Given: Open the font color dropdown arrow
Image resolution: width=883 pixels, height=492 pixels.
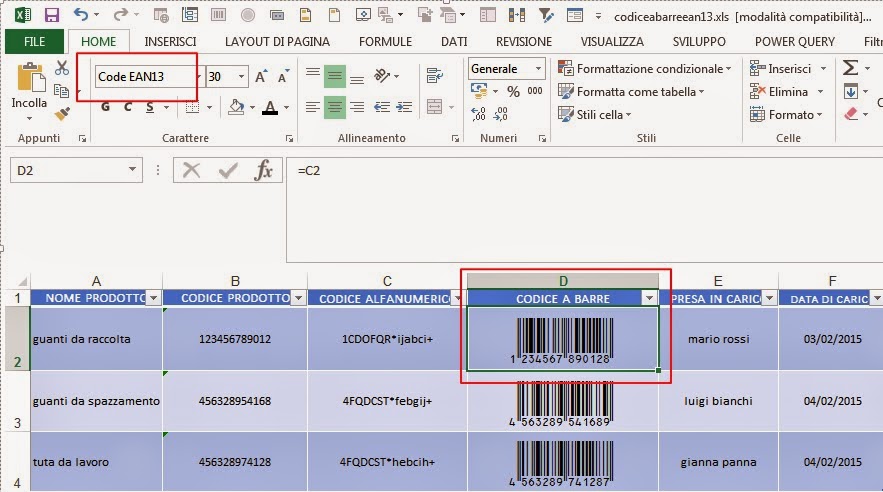Looking at the screenshot, I should [286, 107].
